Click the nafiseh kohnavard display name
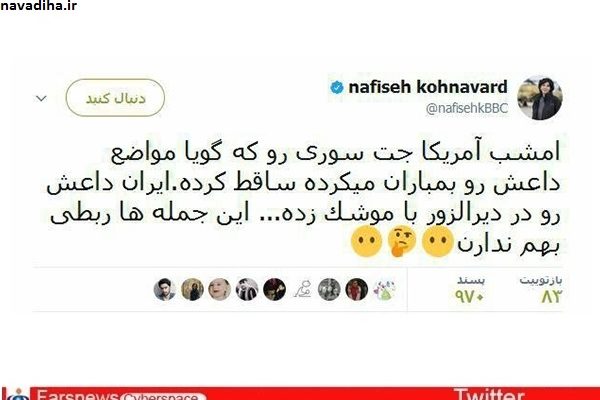Image resolution: width=600 pixels, height=400 pixels. [x=428, y=87]
